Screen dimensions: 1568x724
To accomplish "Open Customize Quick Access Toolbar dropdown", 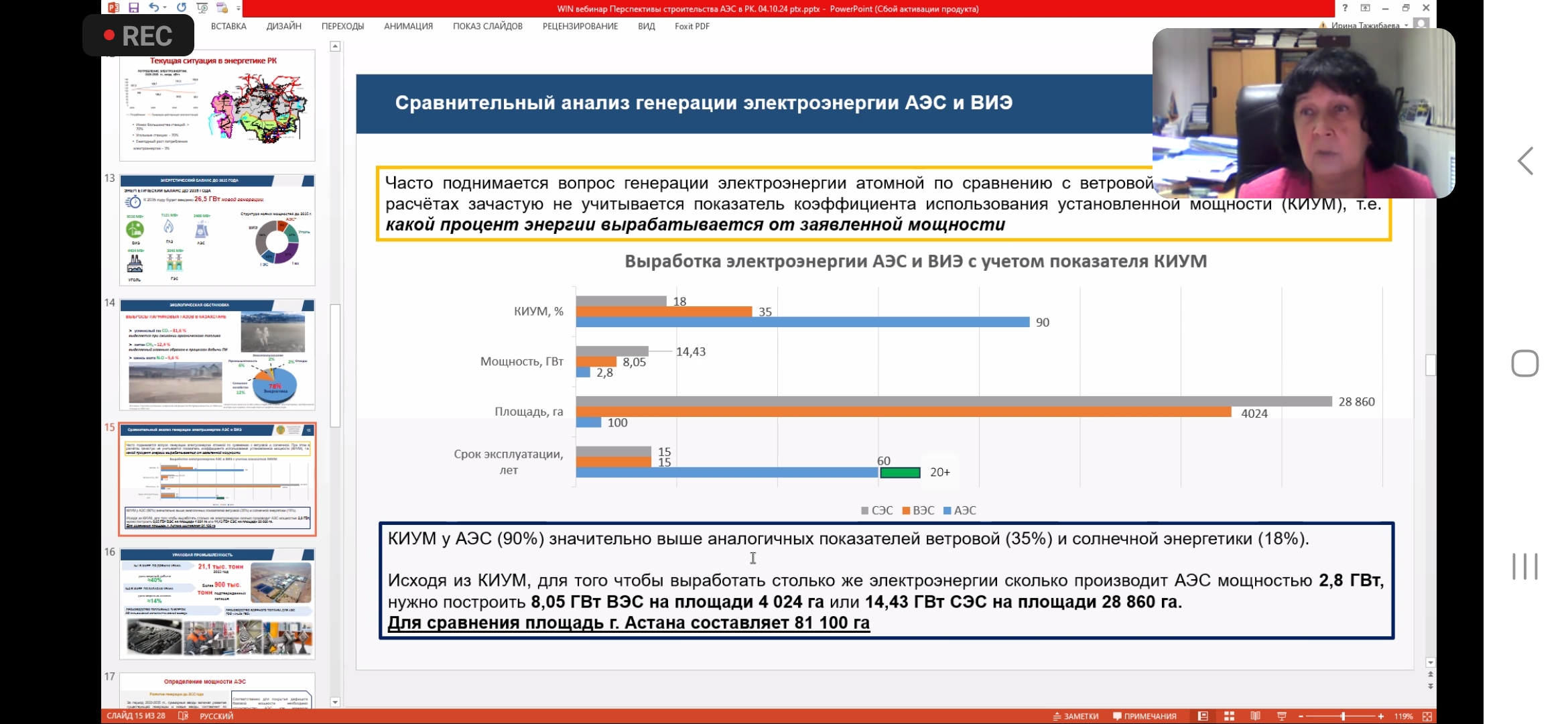I will (238, 8).
